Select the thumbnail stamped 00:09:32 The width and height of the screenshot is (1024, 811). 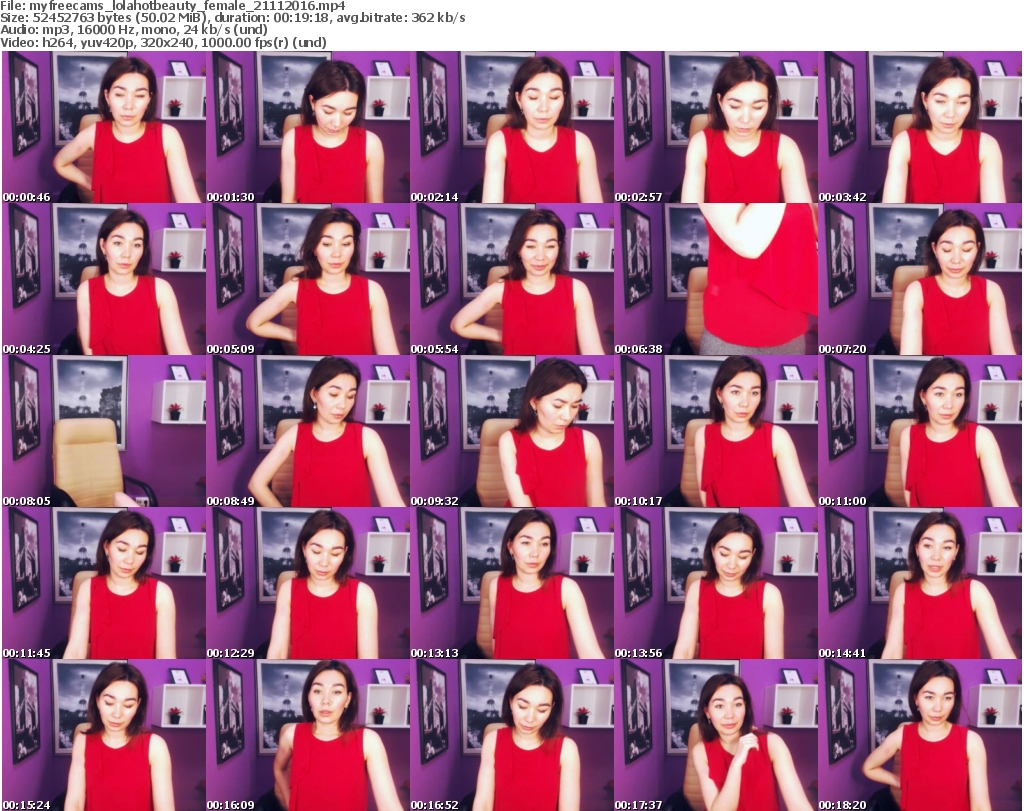pos(511,432)
